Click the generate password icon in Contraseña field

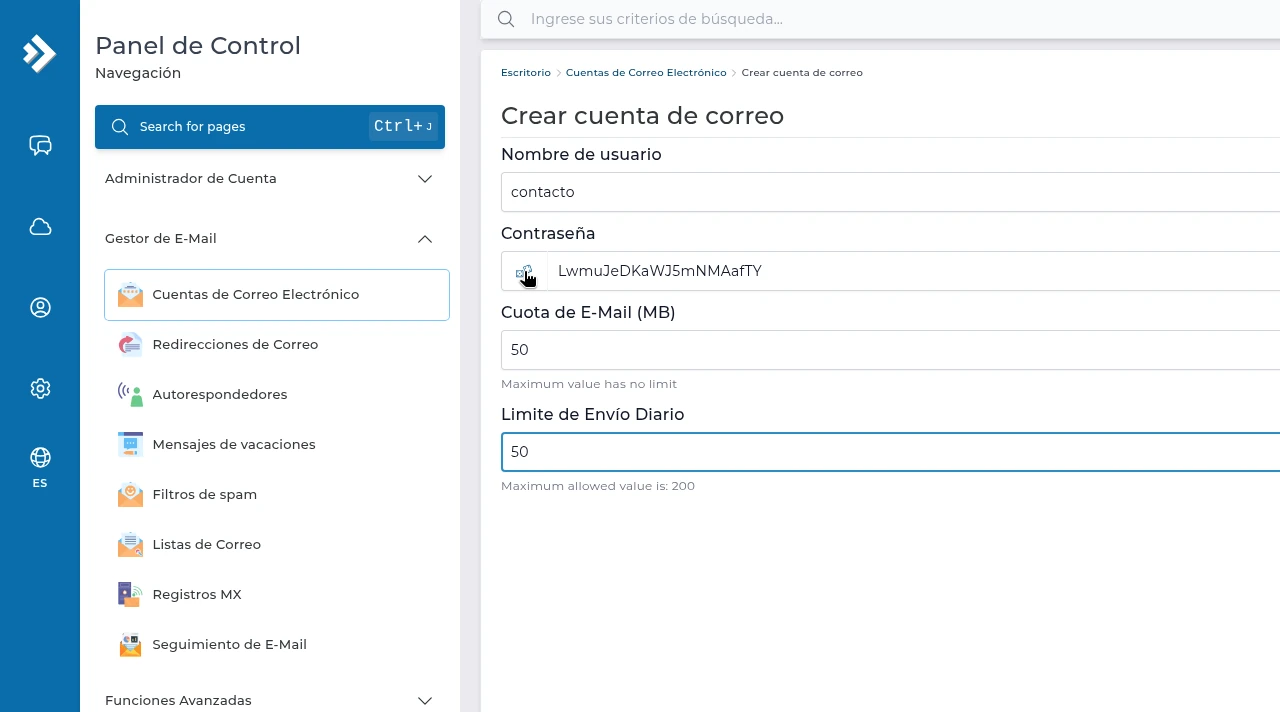525,272
